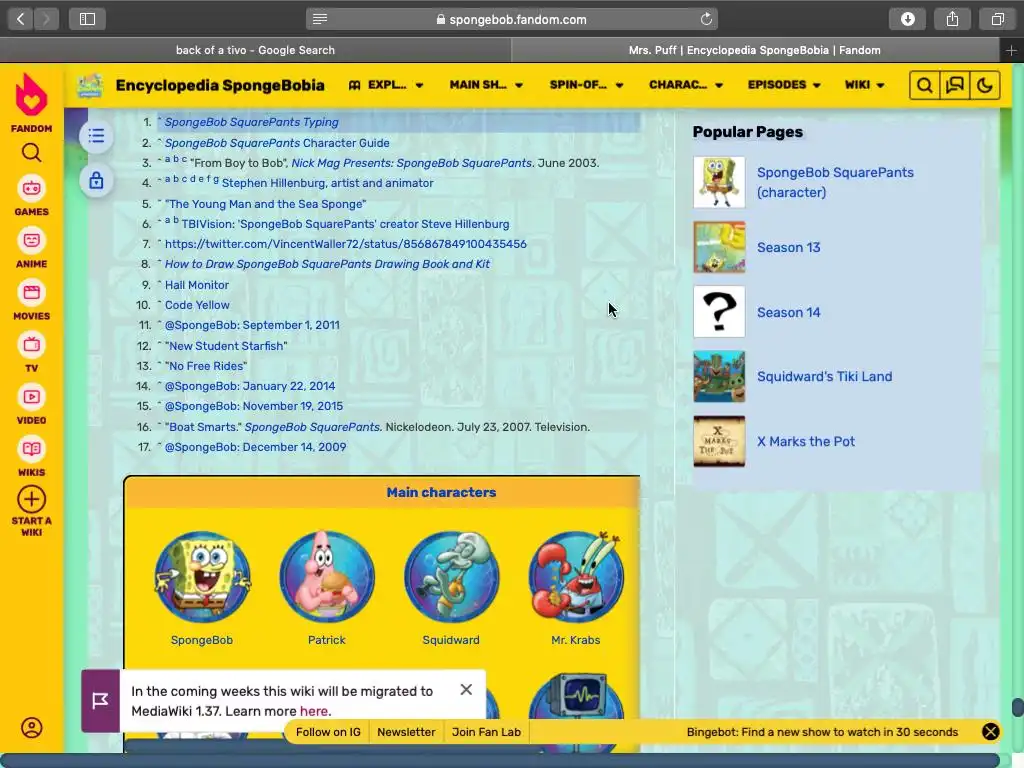Click the page lock icon
The width and height of the screenshot is (1024, 768).
[x=96, y=180]
